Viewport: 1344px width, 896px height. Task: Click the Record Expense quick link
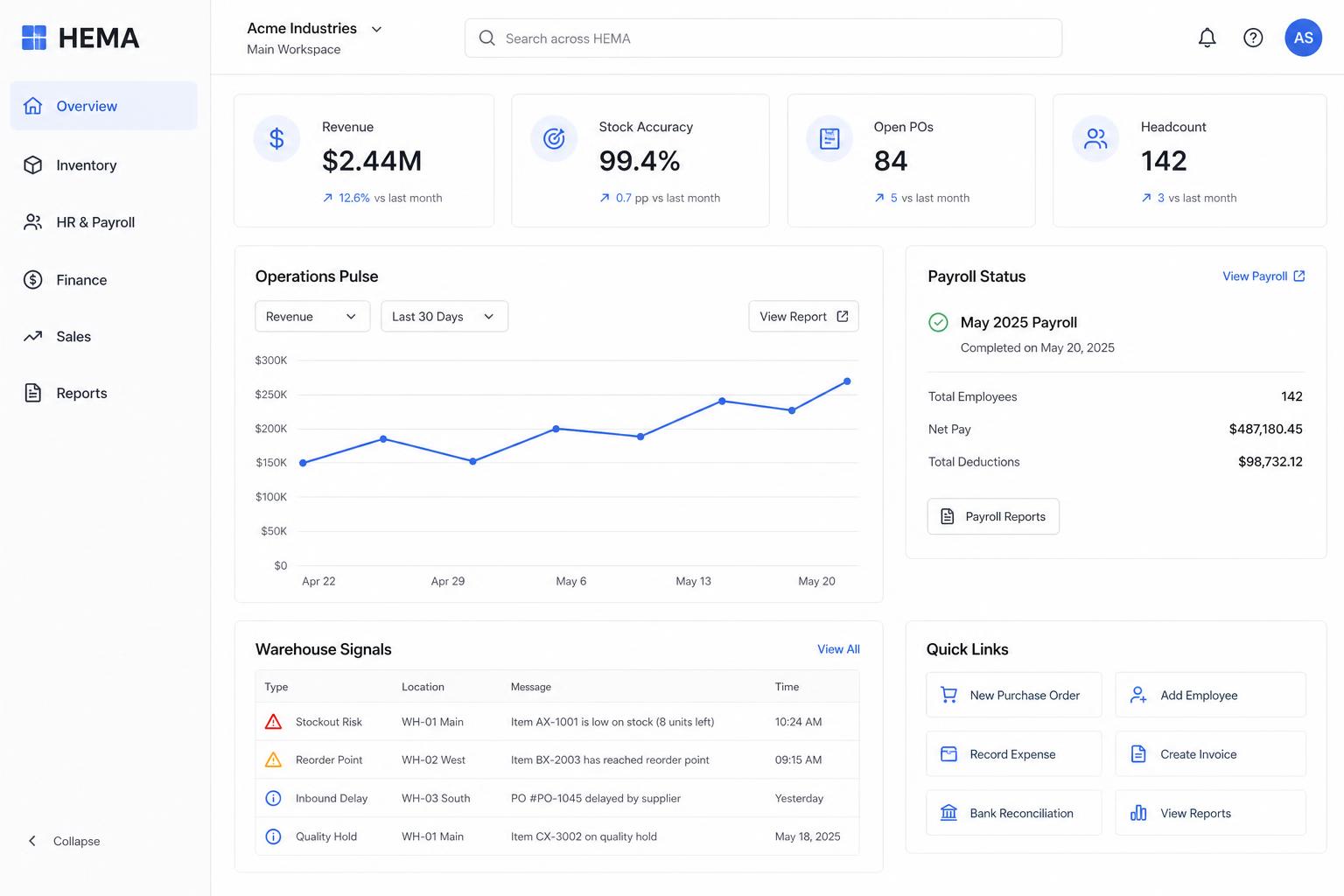[x=1014, y=754]
